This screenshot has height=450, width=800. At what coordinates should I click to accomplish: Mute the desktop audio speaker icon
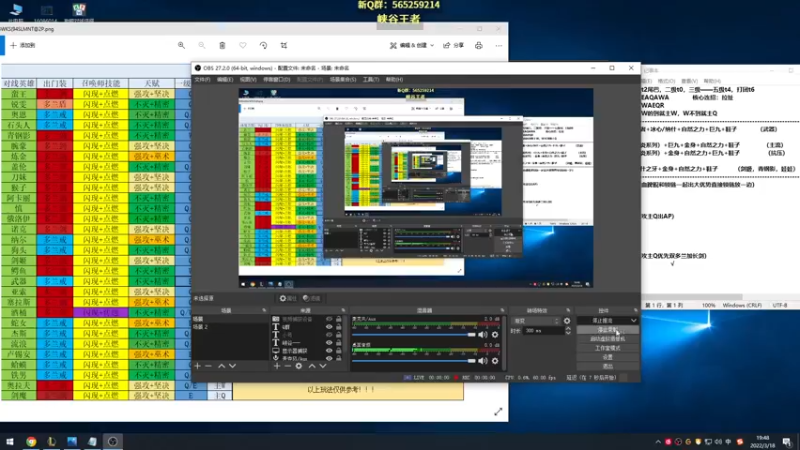483,361
